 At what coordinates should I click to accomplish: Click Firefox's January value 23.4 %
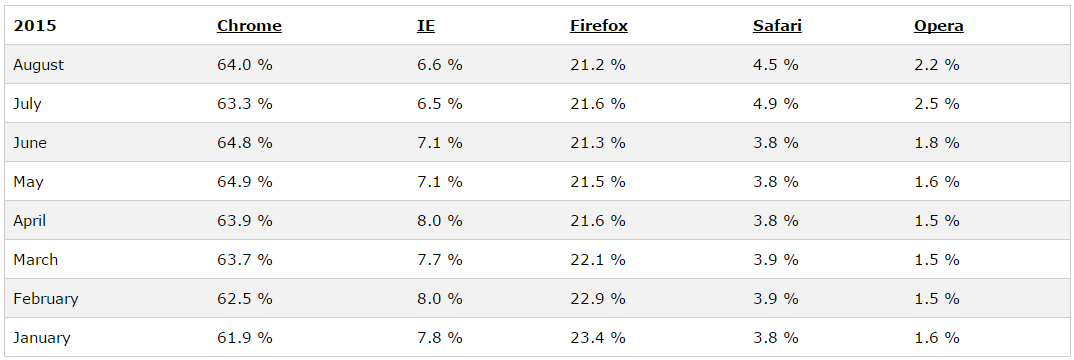tap(597, 338)
